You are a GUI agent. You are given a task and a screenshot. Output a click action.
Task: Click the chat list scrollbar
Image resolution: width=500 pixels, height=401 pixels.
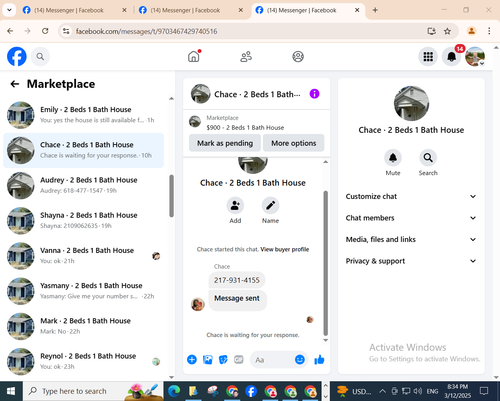(x=171, y=196)
